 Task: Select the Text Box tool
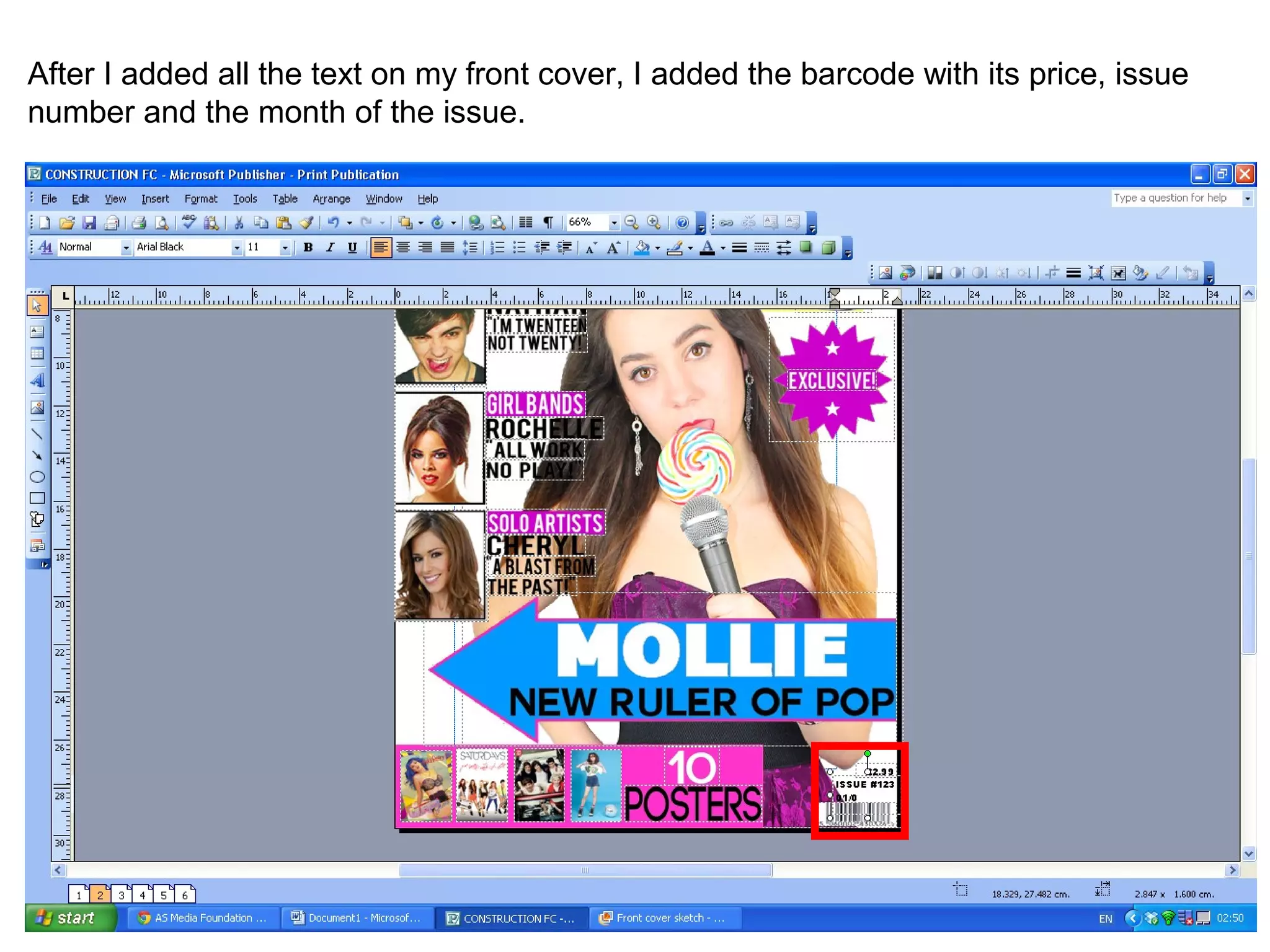pos(37,332)
